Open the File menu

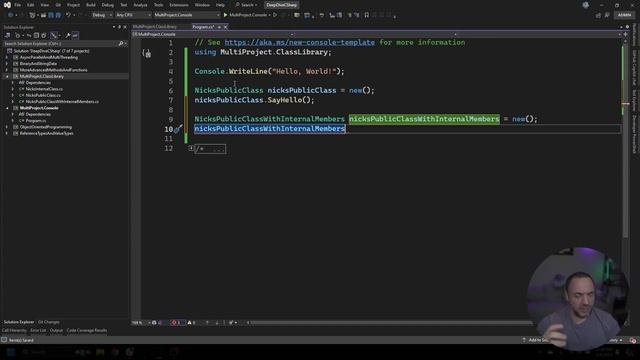tap(18, 5)
